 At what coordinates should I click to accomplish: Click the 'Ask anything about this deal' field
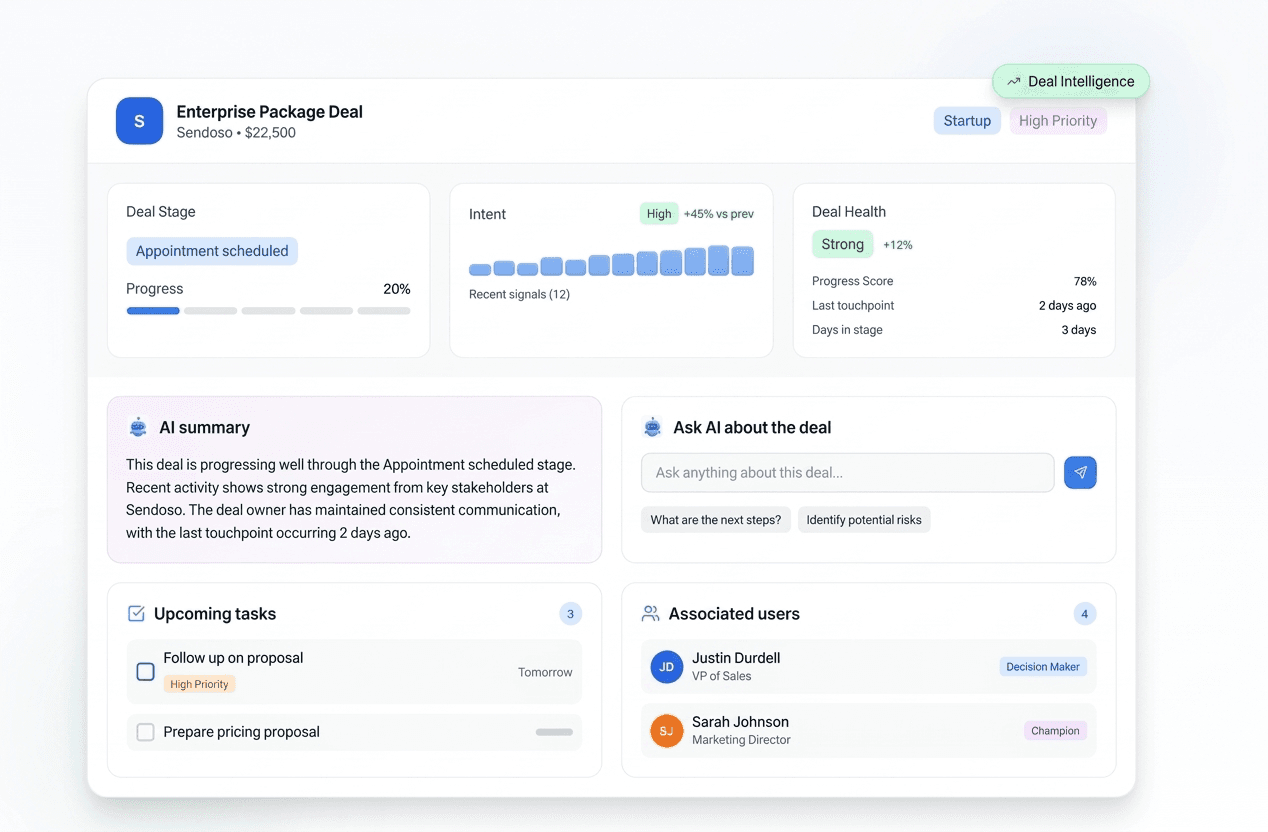[848, 472]
